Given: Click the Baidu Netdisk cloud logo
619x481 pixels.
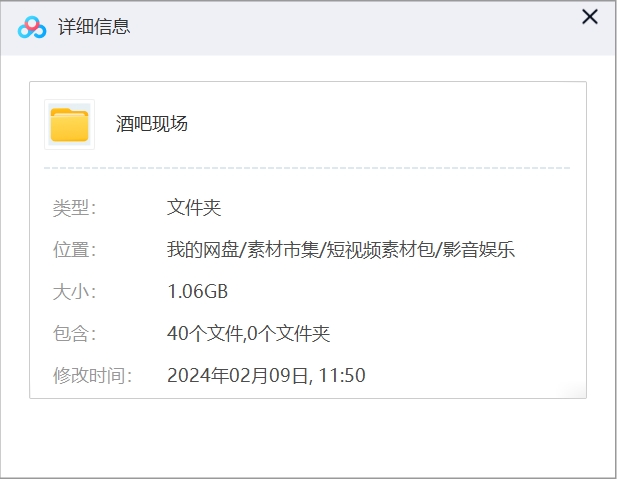Looking at the screenshot, I should [32, 27].
